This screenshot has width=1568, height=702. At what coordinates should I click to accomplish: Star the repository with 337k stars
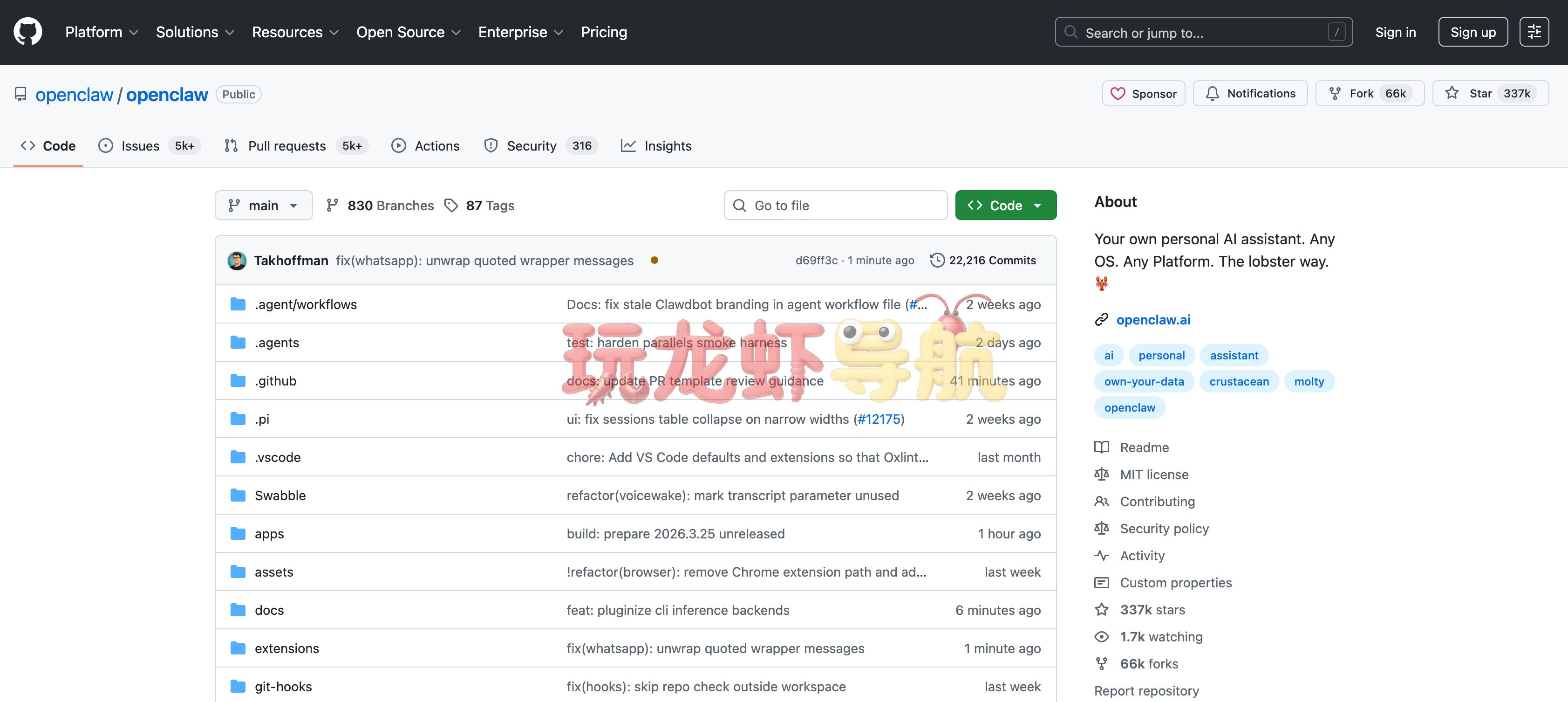[1490, 94]
